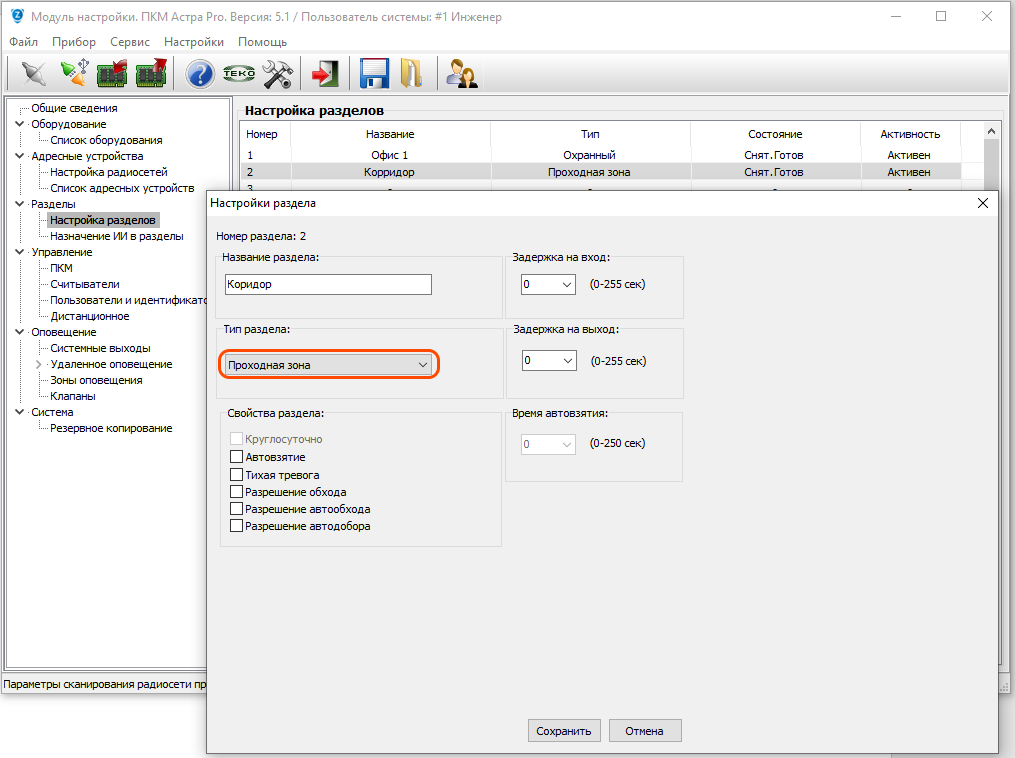Open the Помощь menu
Image resolution: width=1015 pixels, height=758 pixels.
[x=262, y=41]
